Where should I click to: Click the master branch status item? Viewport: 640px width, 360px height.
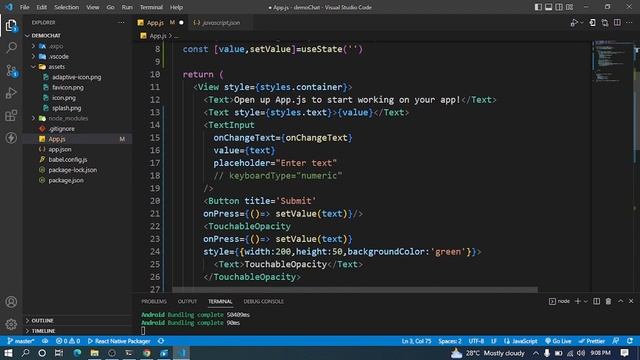(21, 341)
